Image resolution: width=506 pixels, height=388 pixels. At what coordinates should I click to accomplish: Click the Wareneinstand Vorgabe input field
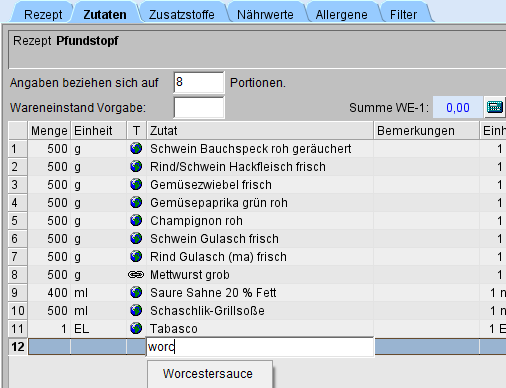[x=199, y=107]
